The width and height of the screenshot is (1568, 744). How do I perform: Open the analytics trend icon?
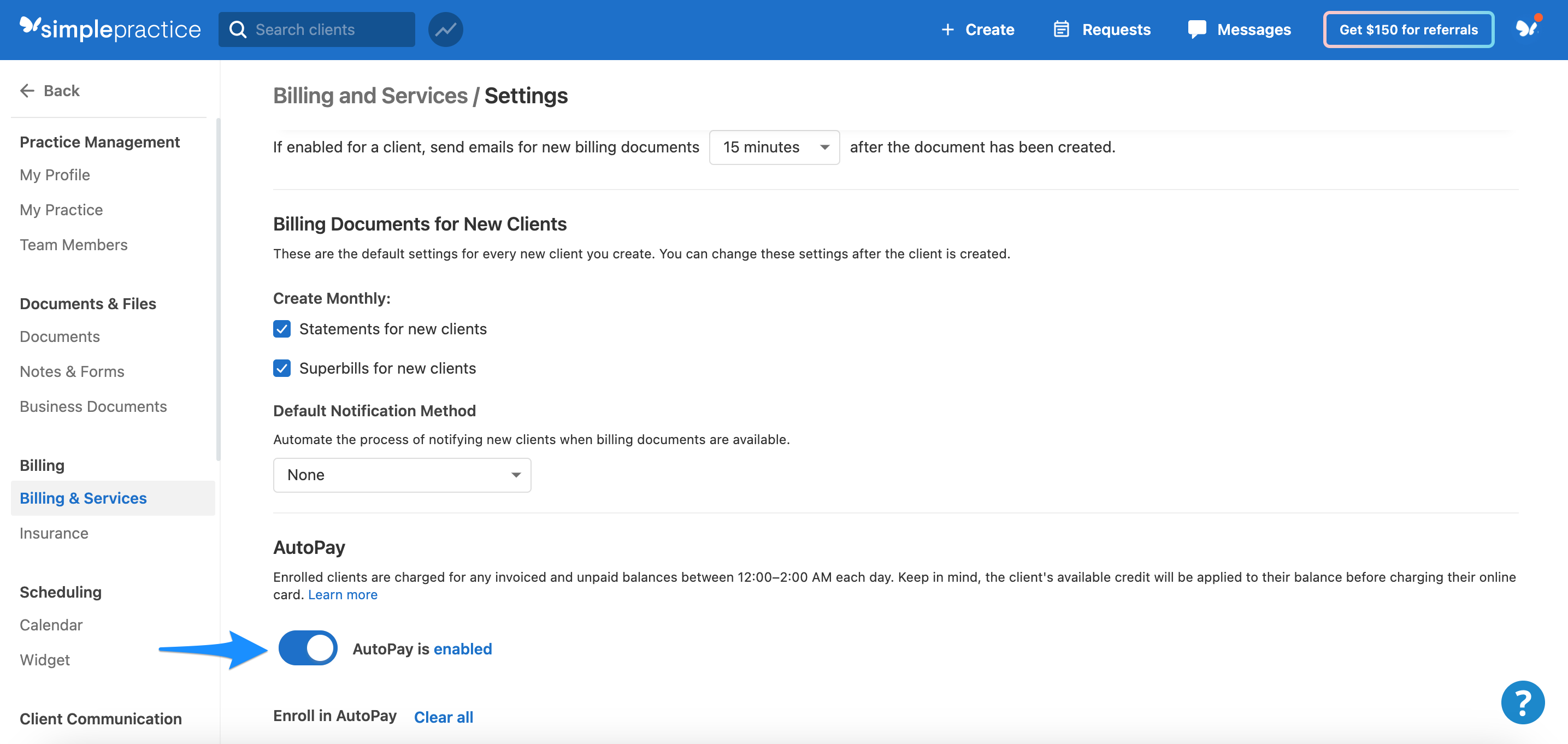click(x=446, y=29)
